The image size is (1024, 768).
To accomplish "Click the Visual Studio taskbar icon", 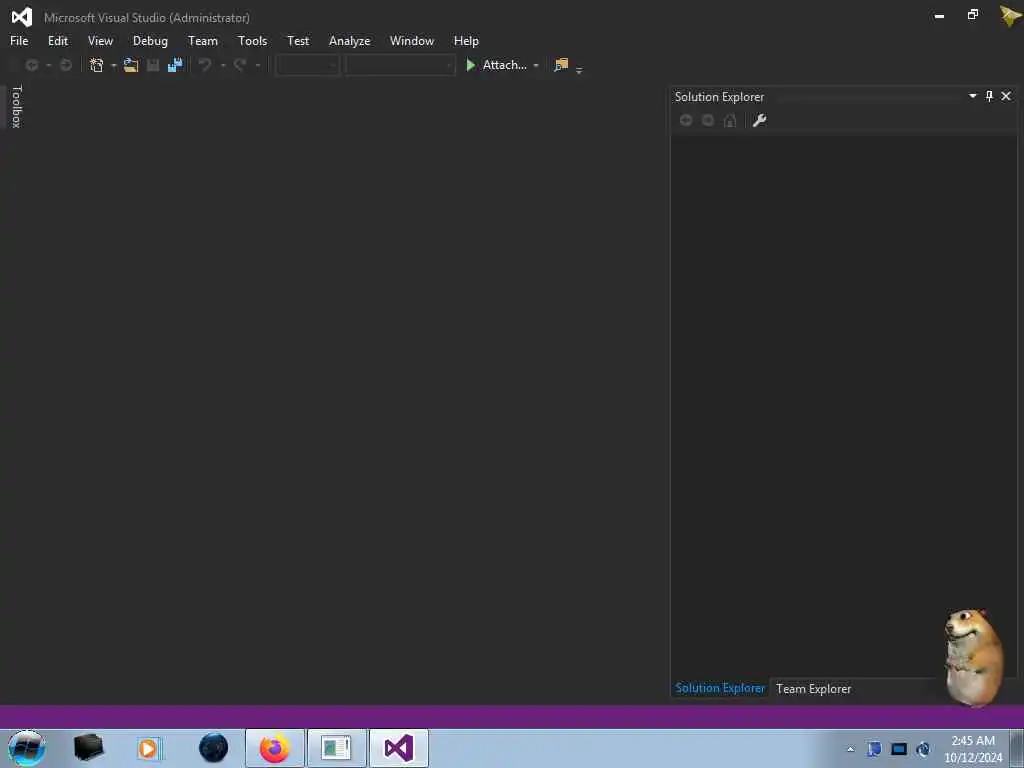I will point(399,748).
